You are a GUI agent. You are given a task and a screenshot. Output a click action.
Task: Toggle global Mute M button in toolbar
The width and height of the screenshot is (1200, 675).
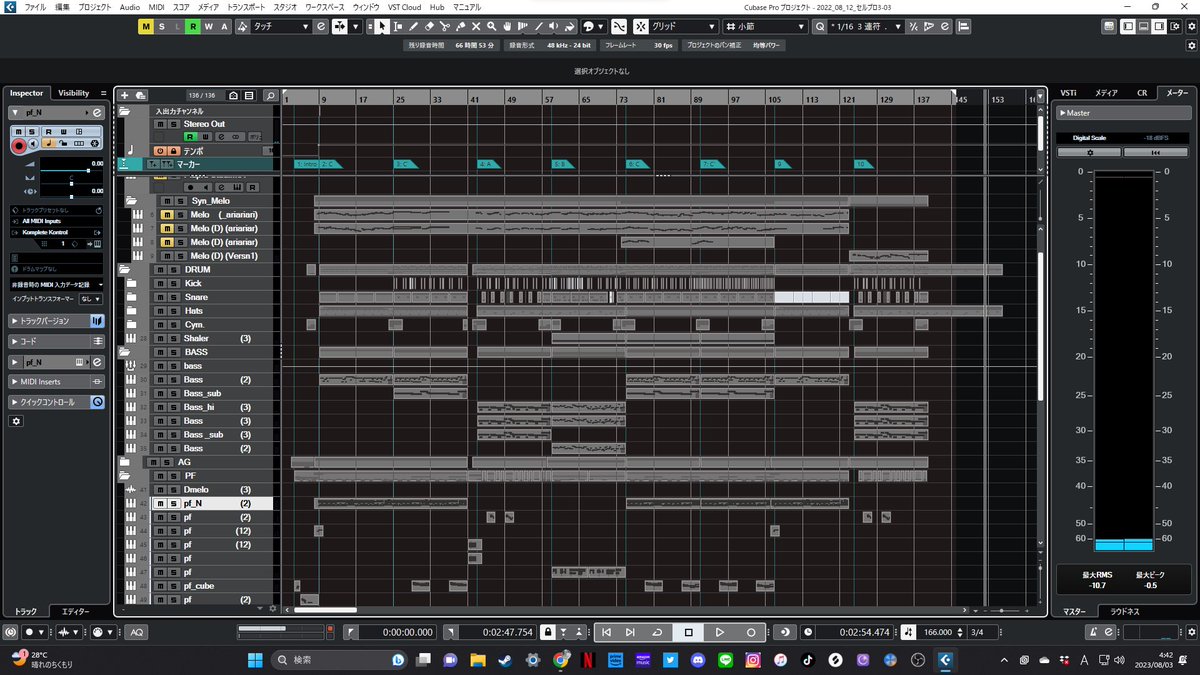pos(145,27)
